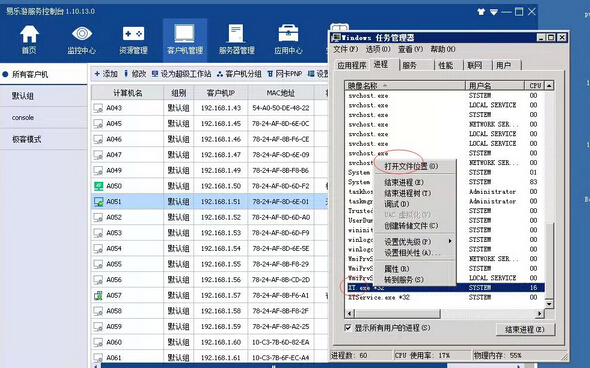Click the green A050 client icon
The image size is (590, 368).
(98, 186)
